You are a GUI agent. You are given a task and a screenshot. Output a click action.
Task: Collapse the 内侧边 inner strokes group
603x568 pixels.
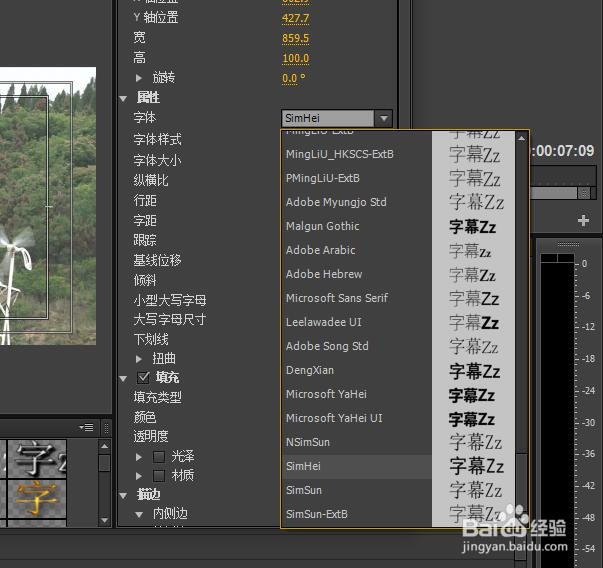(139, 514)
